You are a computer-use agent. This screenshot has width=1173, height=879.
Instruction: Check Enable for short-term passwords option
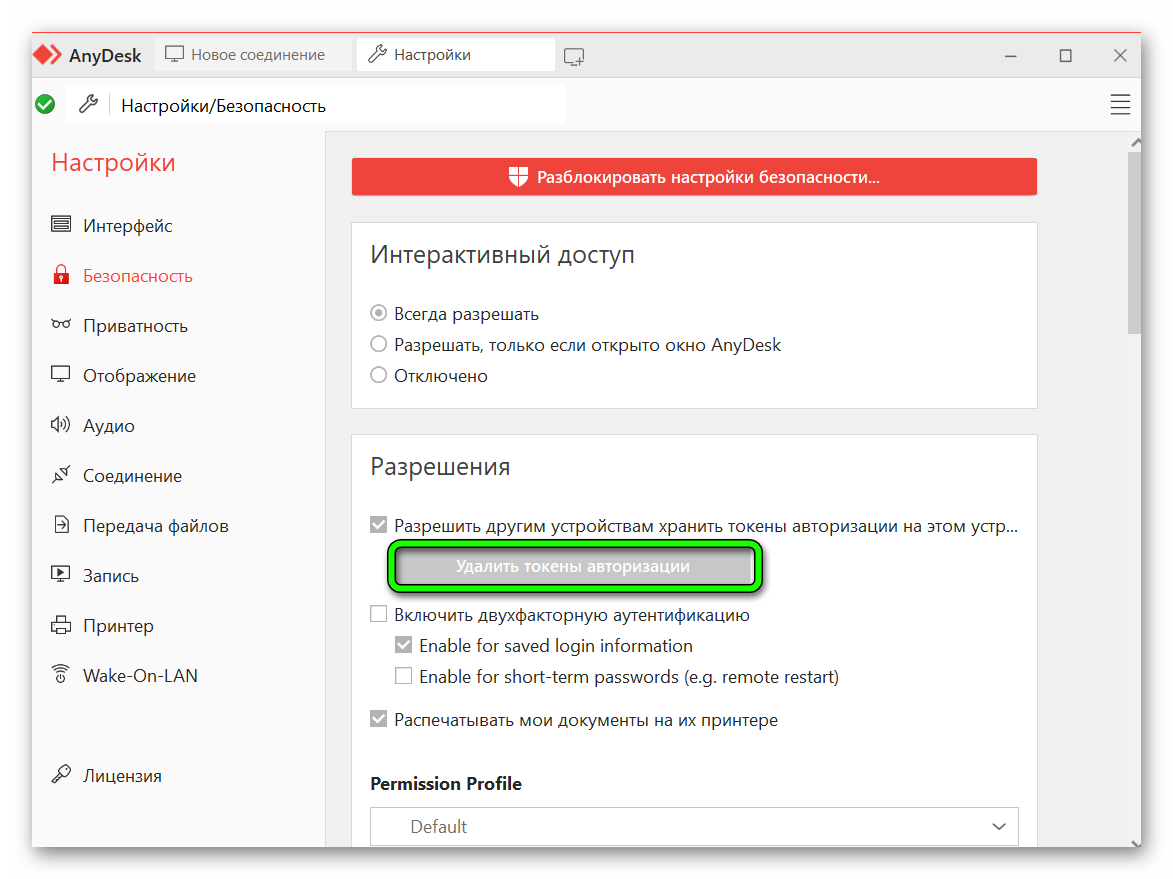[403, 676]
